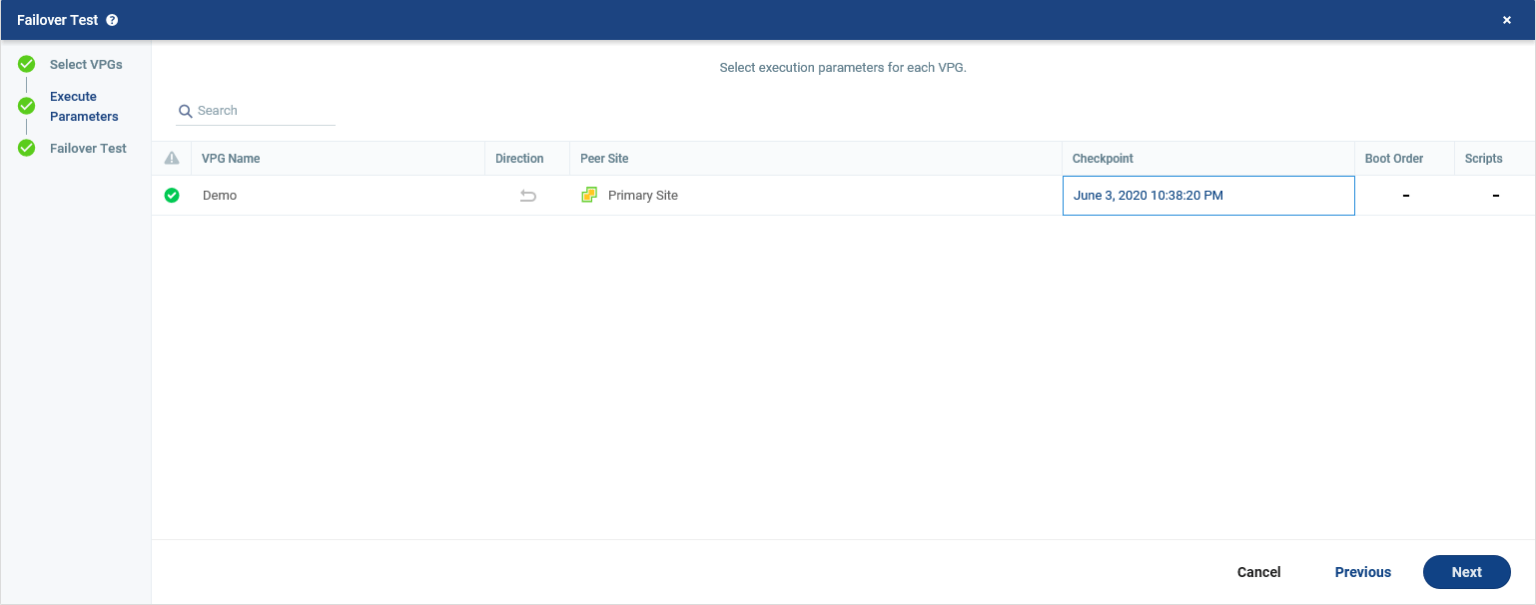Click the alerts warning triangle column header
Viewport: 1536px width, 605px height.
pos(171,158)
